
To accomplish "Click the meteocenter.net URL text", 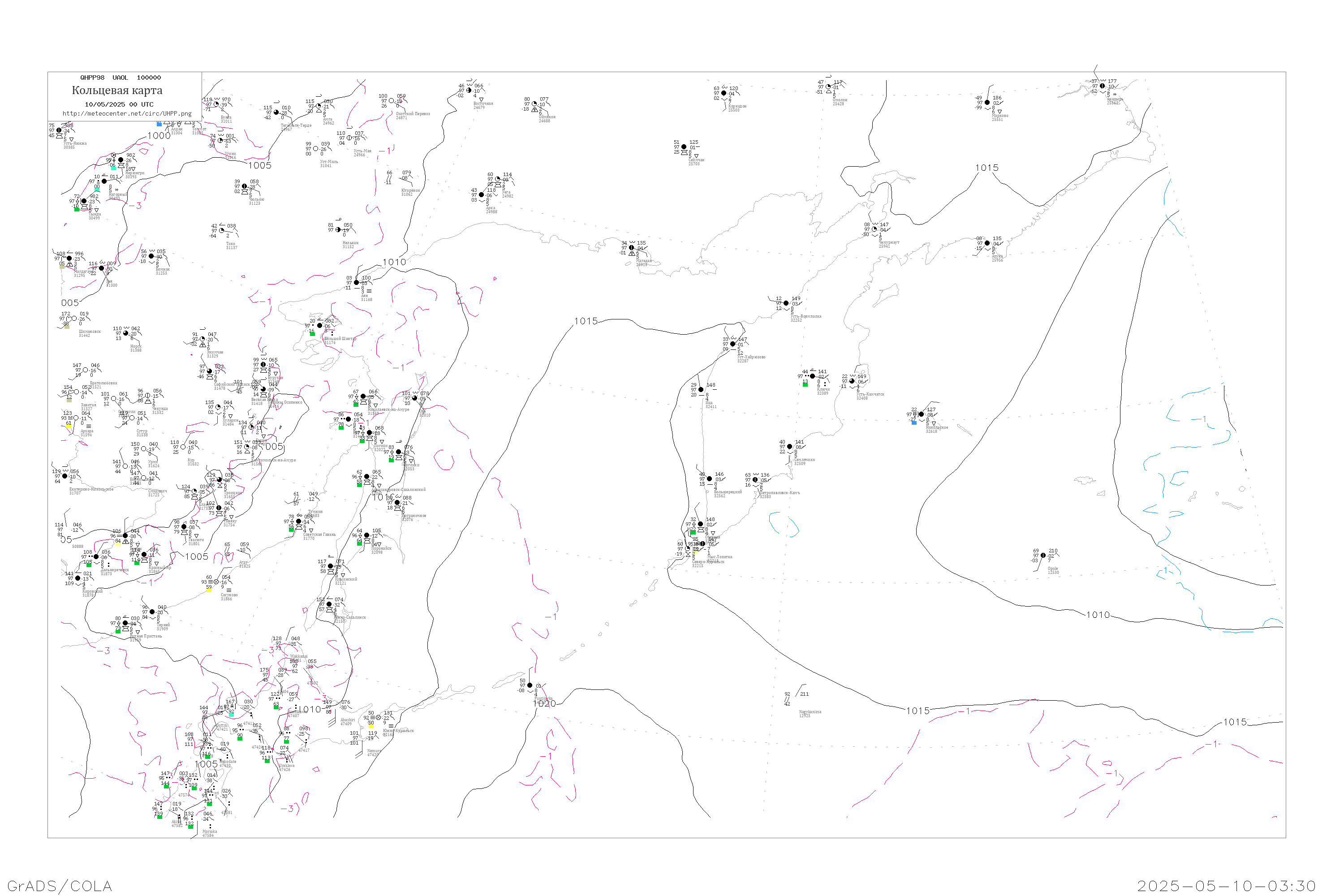I will click(127, 114).
